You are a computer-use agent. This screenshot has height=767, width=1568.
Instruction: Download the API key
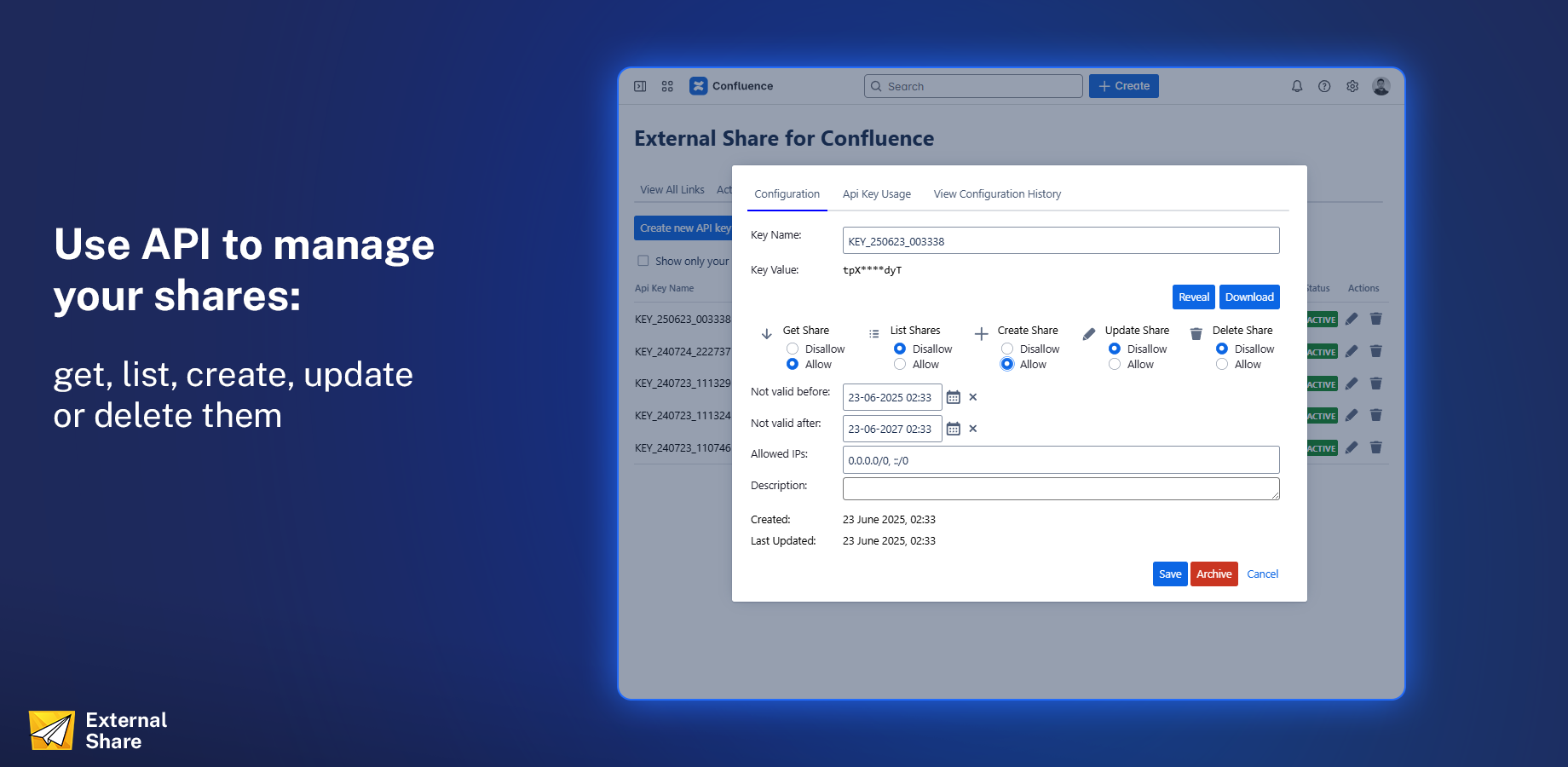tap(1249, 297)
